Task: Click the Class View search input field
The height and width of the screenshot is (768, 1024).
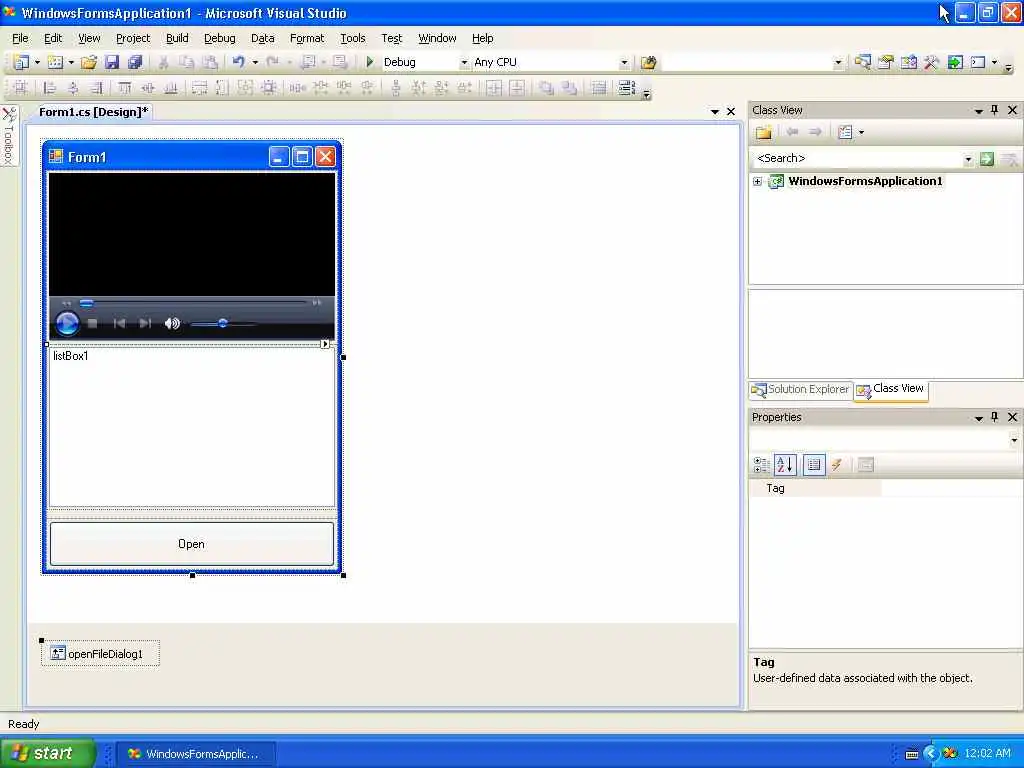Action: pyautogui.click(x=856, y=159)
